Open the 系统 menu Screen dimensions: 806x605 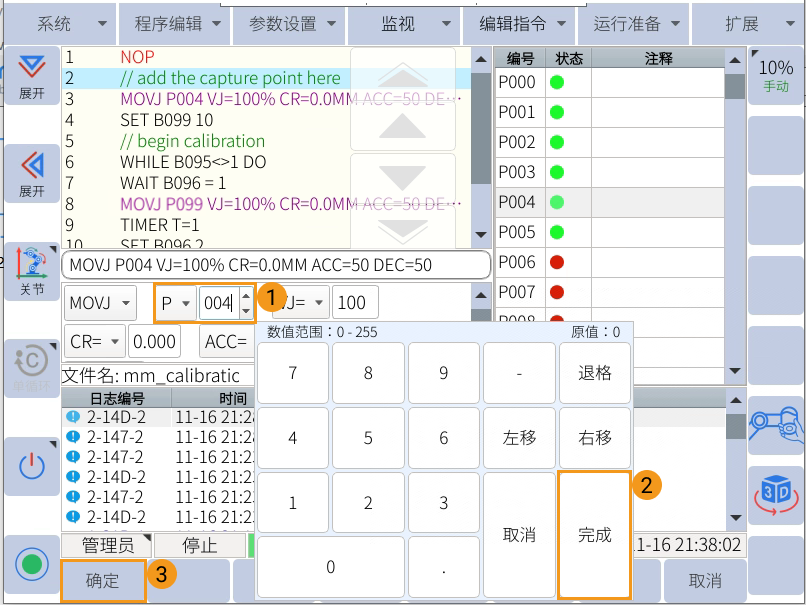pos(60,24)
